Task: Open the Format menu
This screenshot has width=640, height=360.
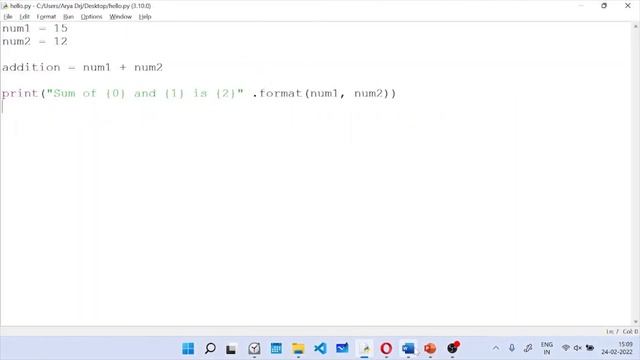Action: [46, 17]
